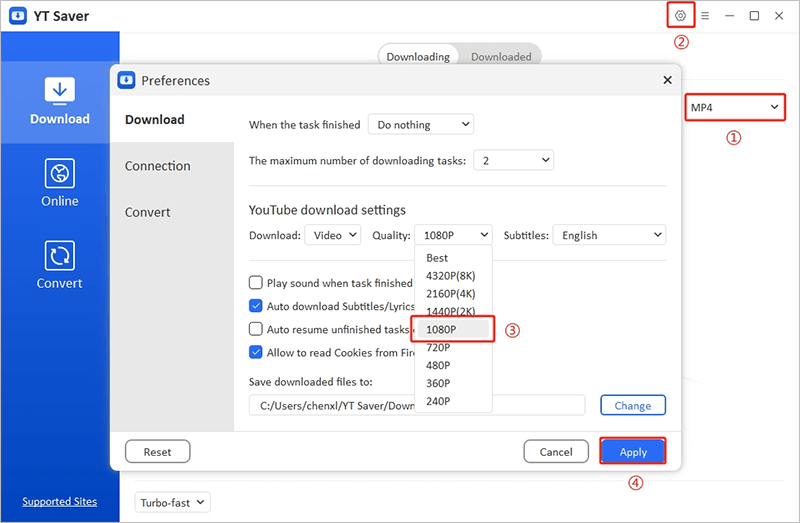Click the Preferences dialog logo icon
The width and height of the screenshot is (800, 523).
tap(126, 80)
